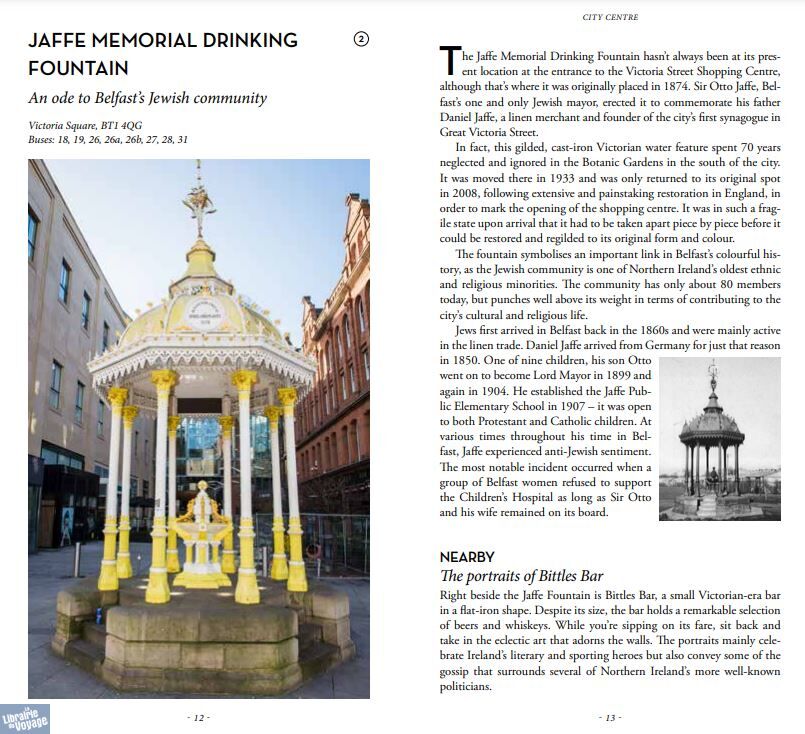The width and height of the screenshot is (805, 734).
Task: Click the line 'Great Victoria Street.'
Action: coord(489,132)
